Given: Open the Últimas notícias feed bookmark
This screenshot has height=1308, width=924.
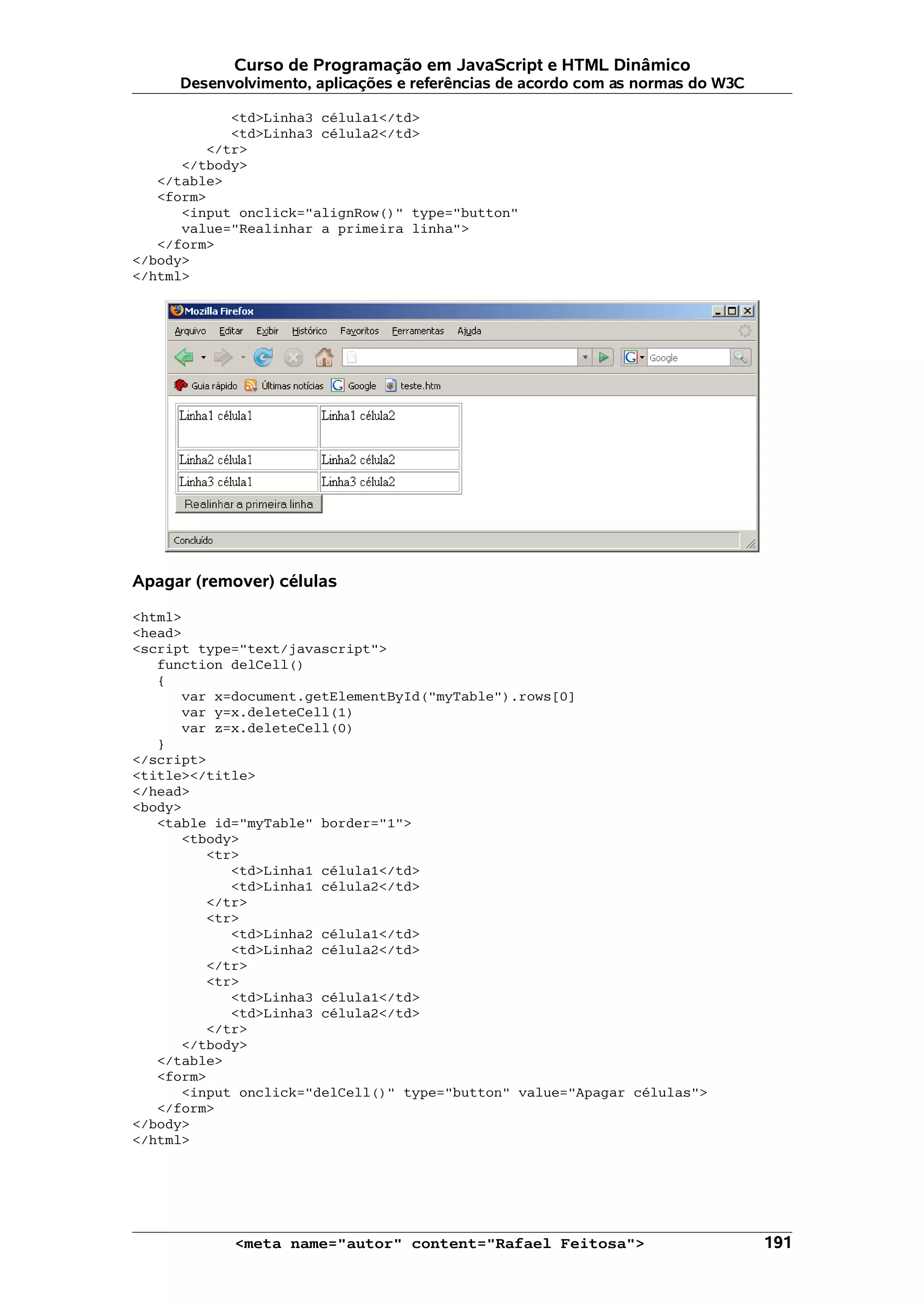Looking at the screenshot, I should point(284,386).
